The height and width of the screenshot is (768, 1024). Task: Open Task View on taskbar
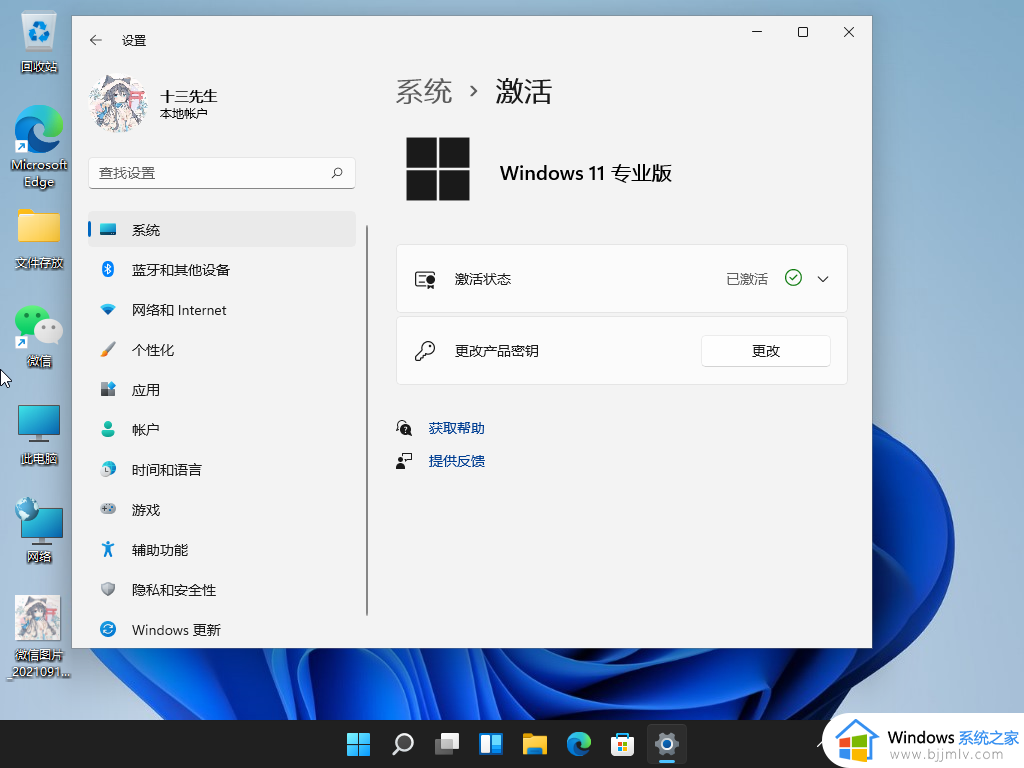pyautogui.click(x=447, y=744)
